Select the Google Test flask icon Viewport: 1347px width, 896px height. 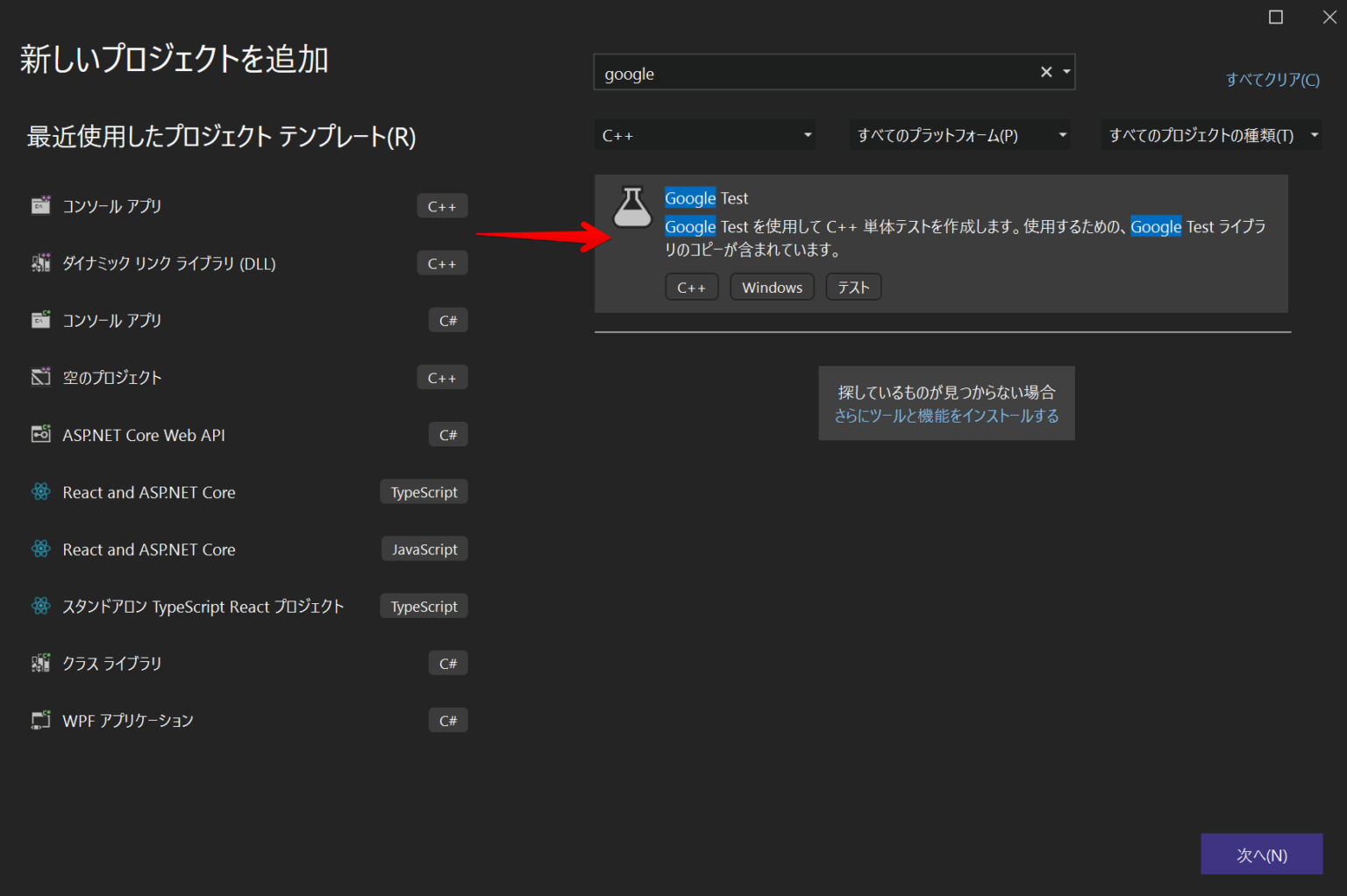click(631, 208)
